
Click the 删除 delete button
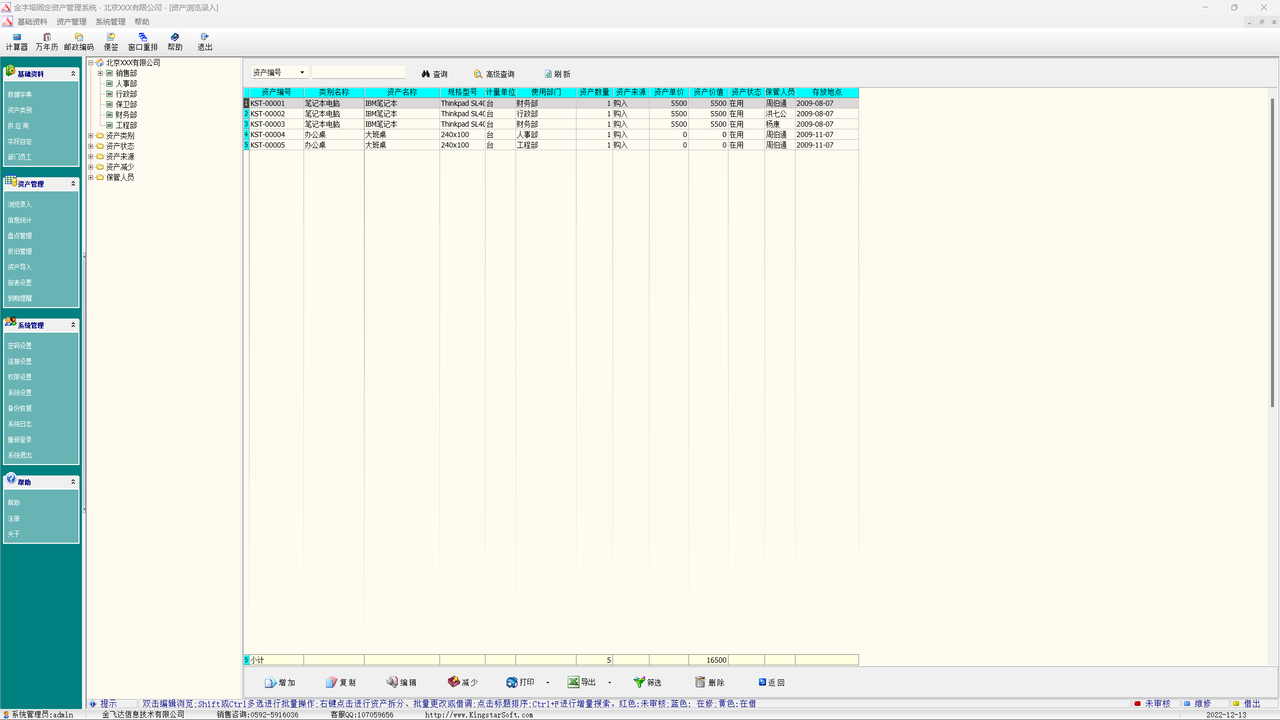pos(709,683)
